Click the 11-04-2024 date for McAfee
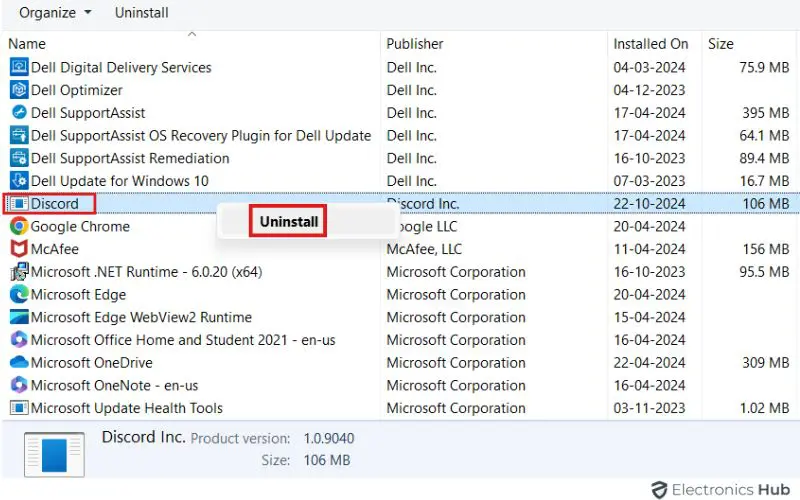 [x=649, y=249]
